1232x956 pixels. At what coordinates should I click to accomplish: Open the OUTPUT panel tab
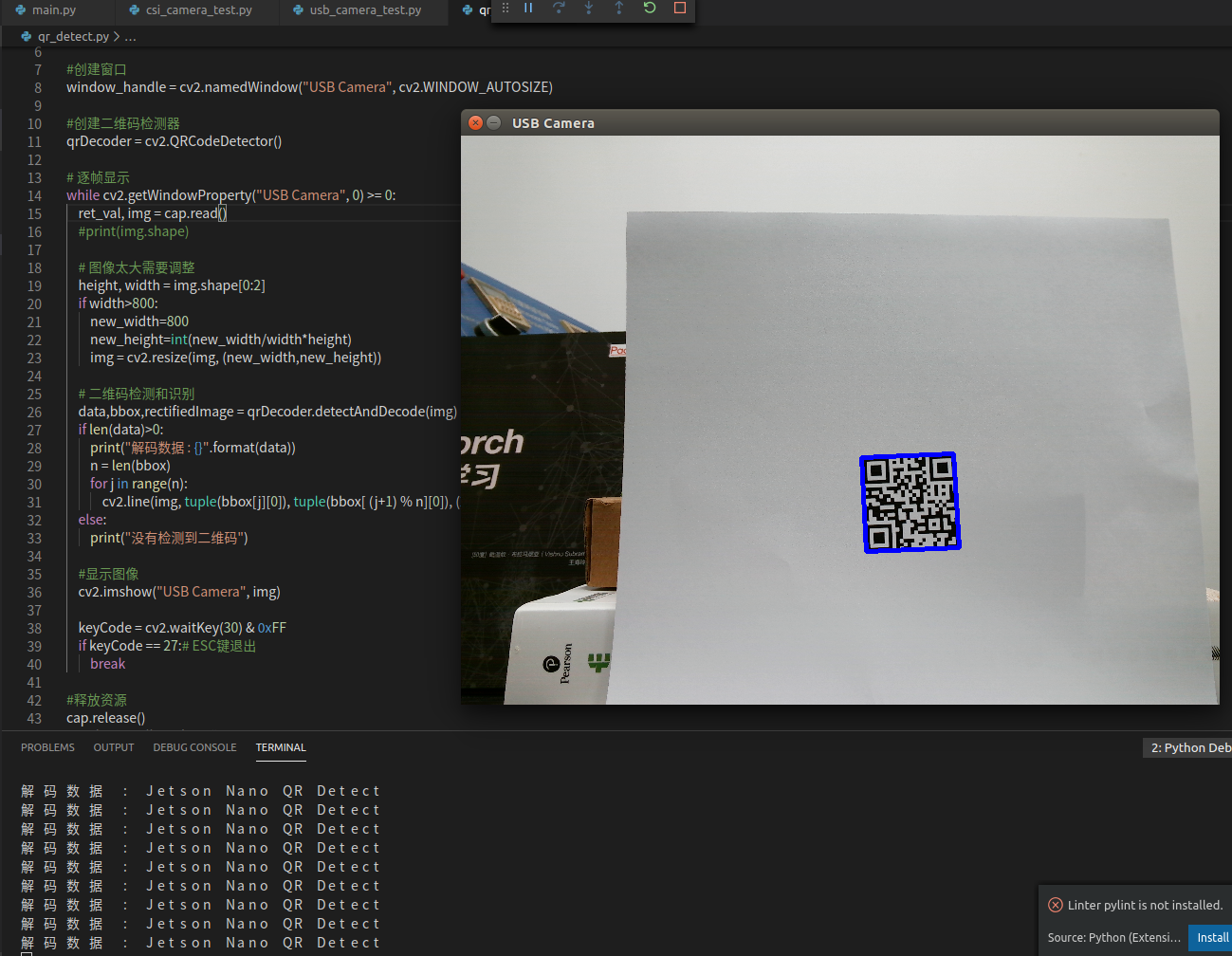click(114, 747)
